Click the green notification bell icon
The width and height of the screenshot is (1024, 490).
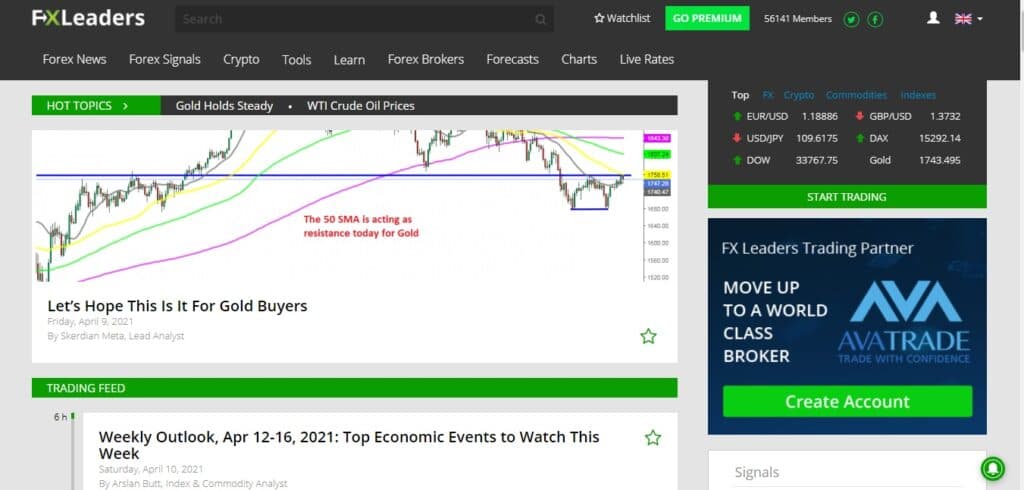[993, 468]
